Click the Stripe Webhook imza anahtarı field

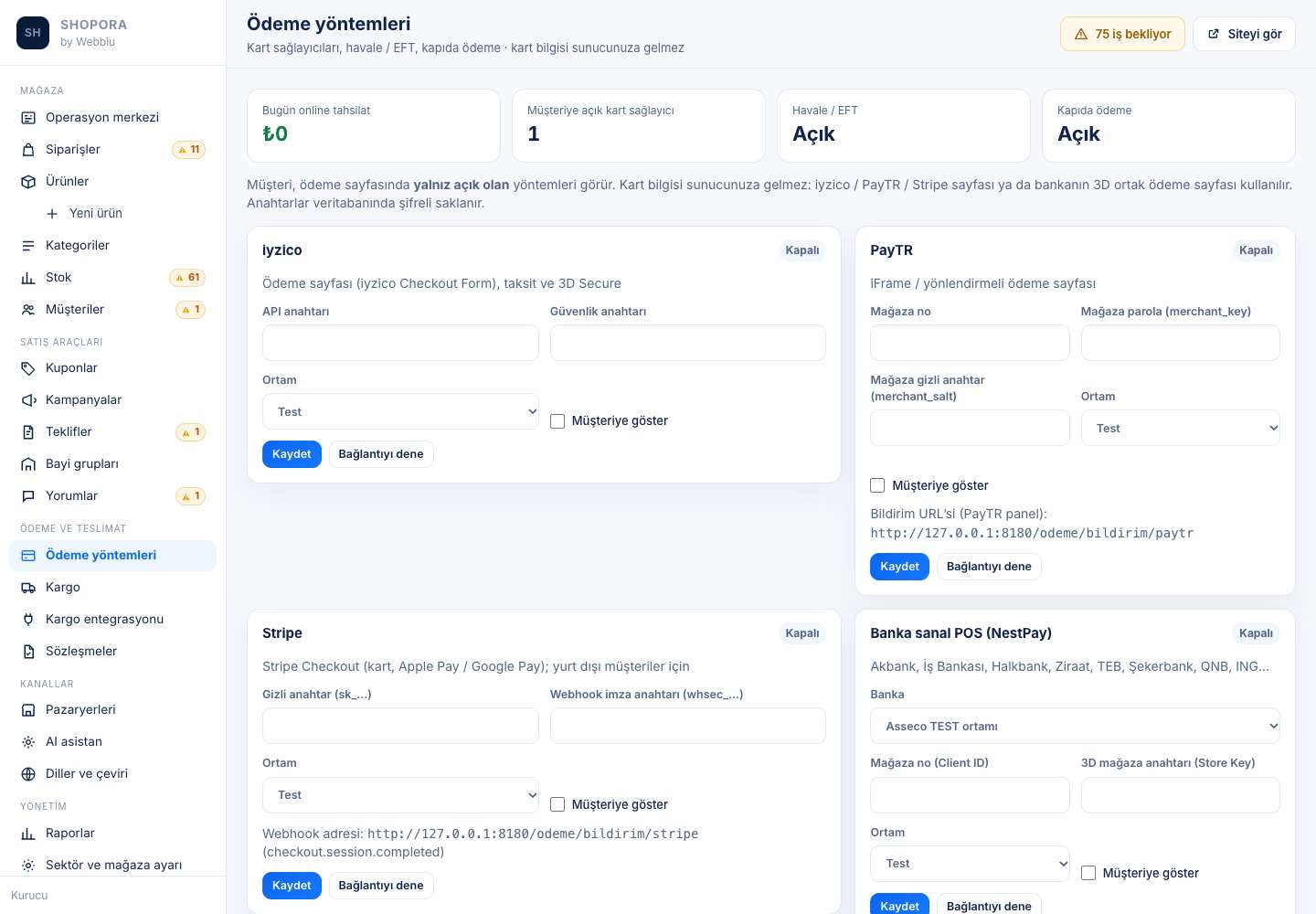(x=688, y=726)
